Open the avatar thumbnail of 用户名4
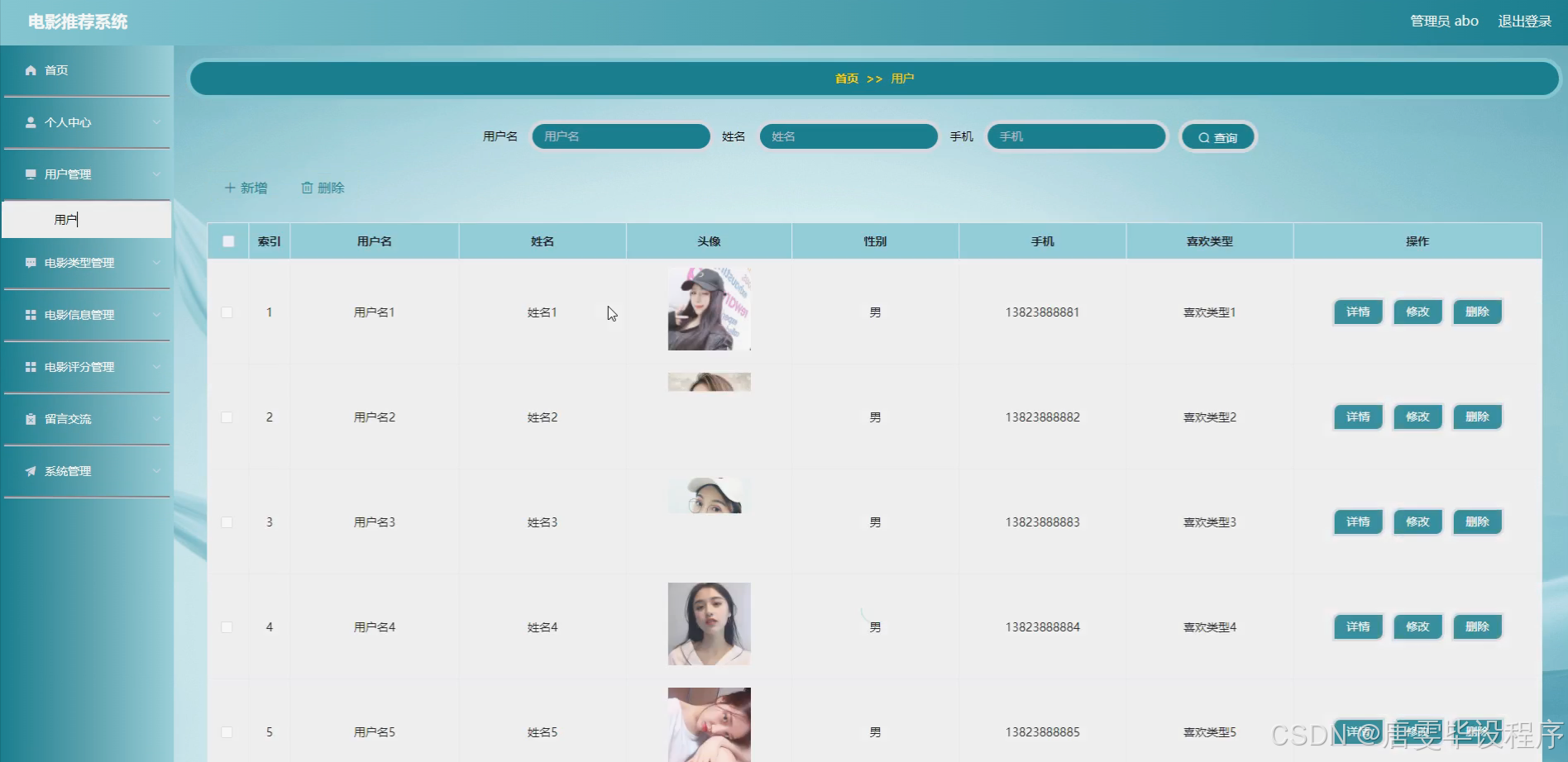The width and height of the screenshot is (1568, 762). 710,624
